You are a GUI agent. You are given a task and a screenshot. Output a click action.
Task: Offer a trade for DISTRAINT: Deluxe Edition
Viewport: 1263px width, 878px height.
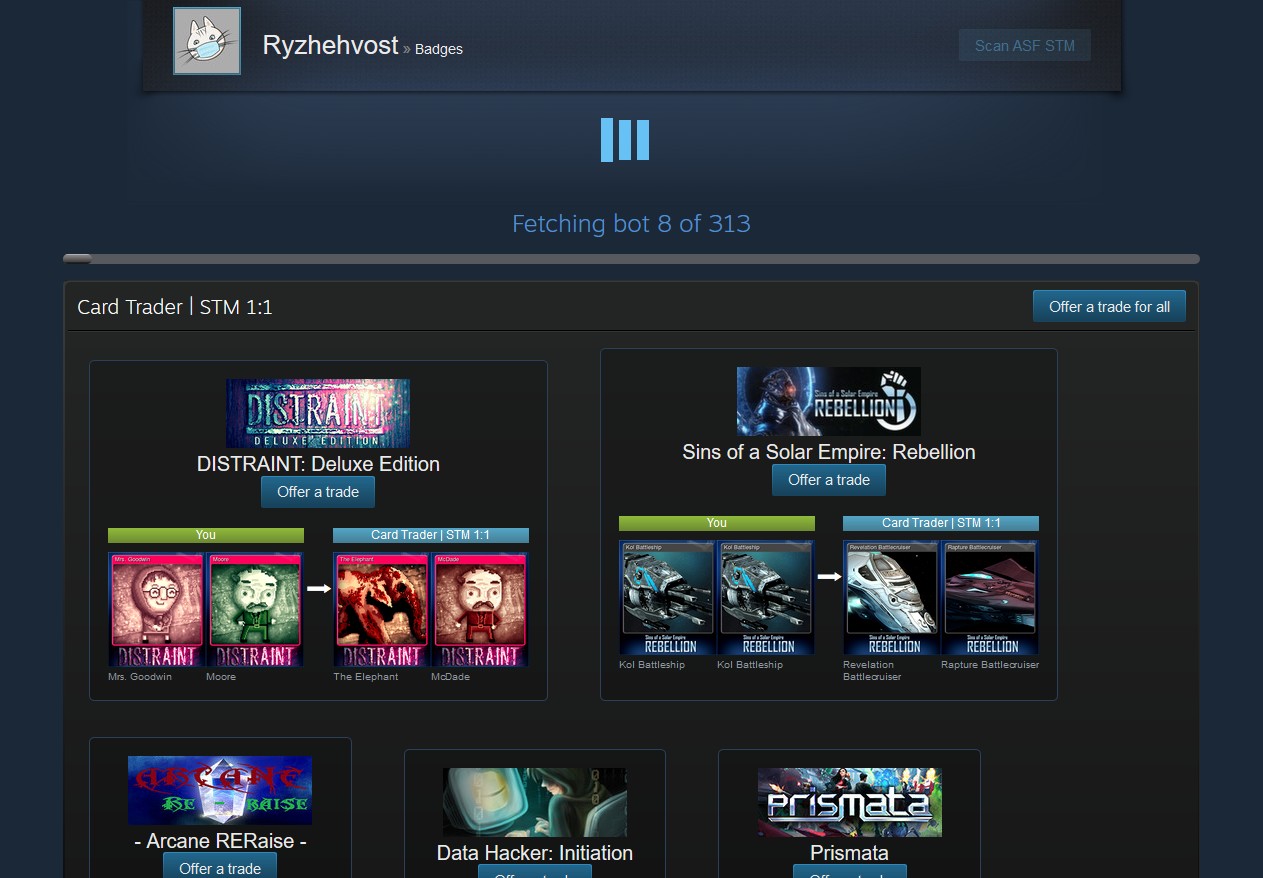point(318,492)
